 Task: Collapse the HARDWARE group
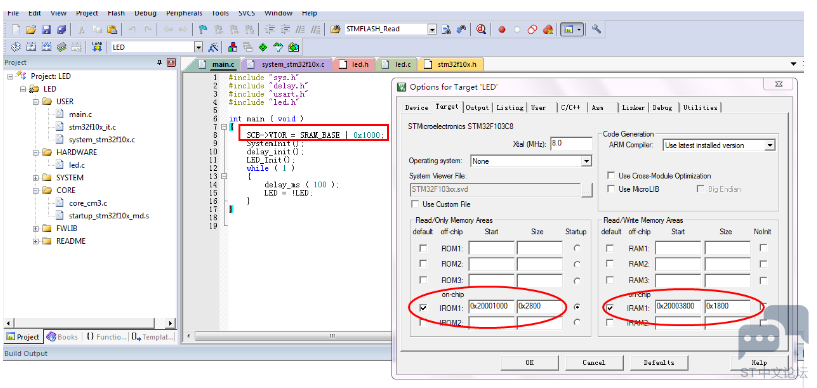[36, 153]
